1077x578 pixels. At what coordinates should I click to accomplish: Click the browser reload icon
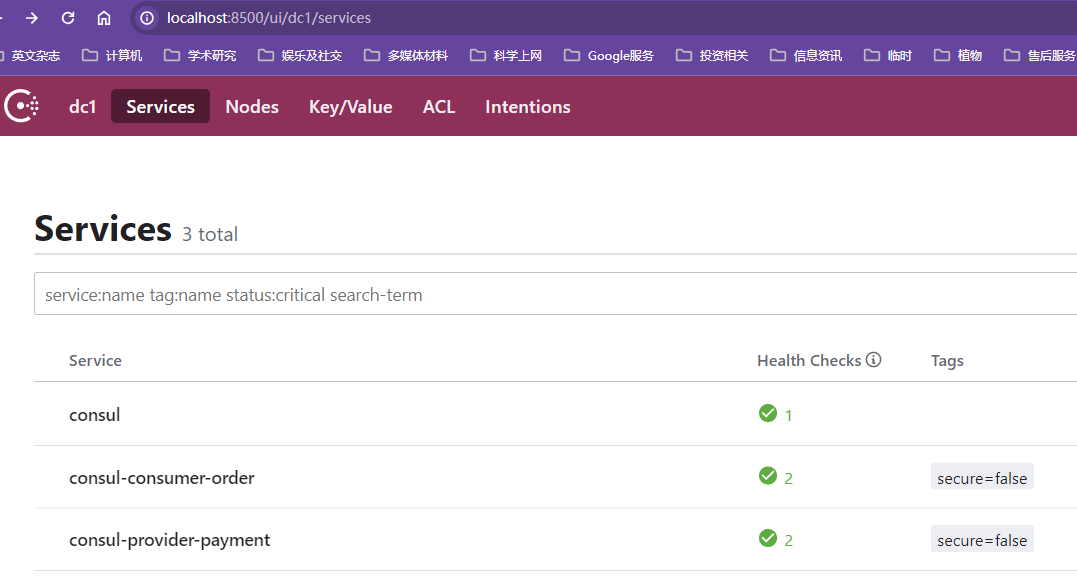(68, 18)
